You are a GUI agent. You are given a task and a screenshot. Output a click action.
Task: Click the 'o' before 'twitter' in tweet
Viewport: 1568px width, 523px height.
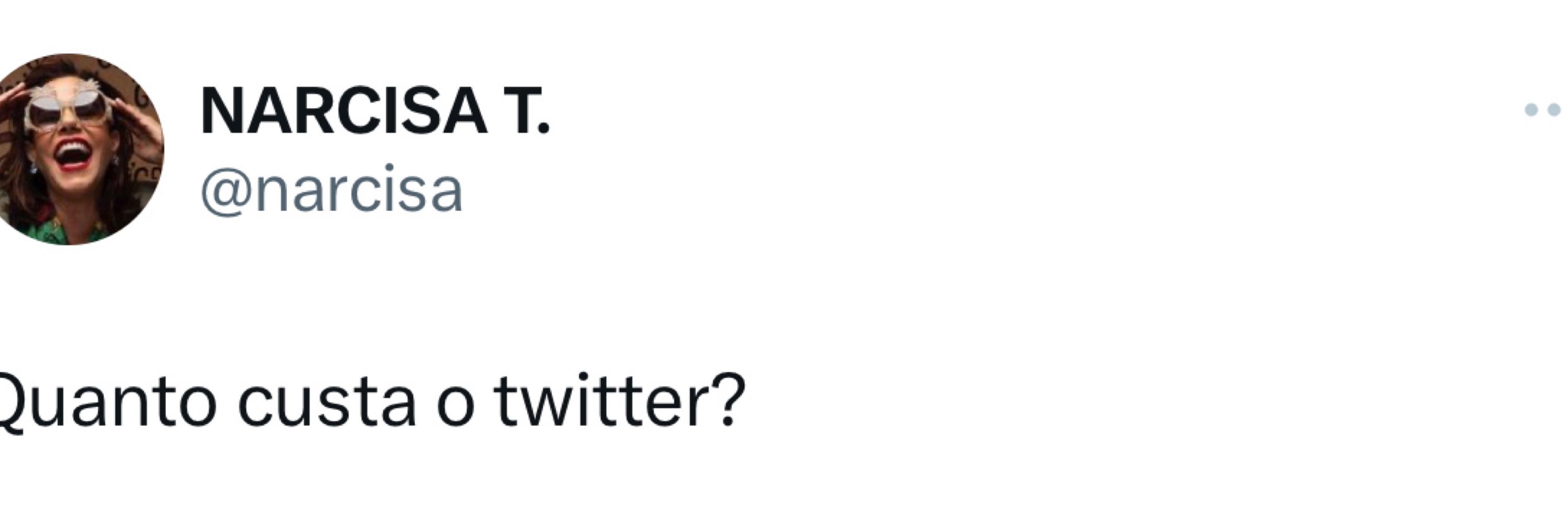coord(455,408)
